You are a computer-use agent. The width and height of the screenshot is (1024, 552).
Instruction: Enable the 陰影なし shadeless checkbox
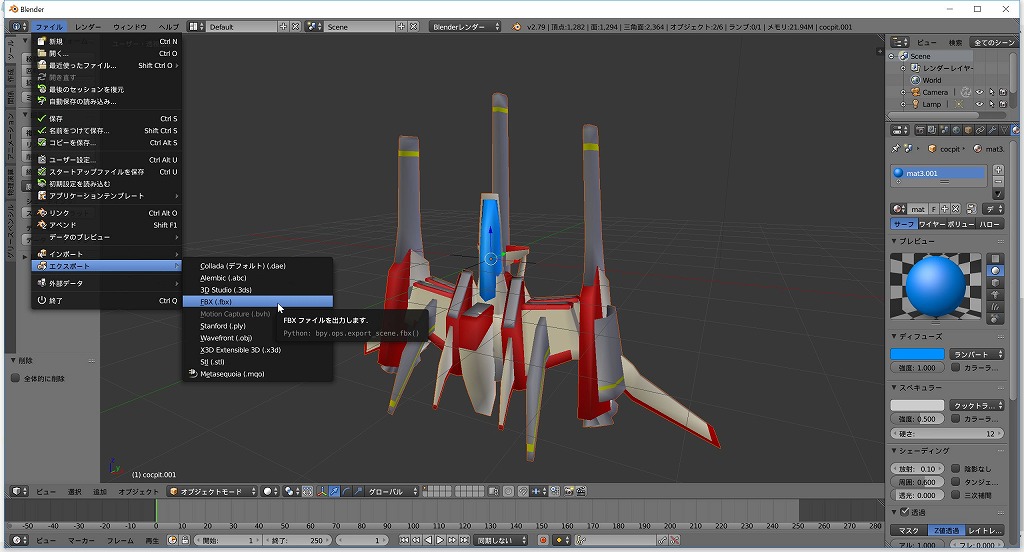pos(955,469)
